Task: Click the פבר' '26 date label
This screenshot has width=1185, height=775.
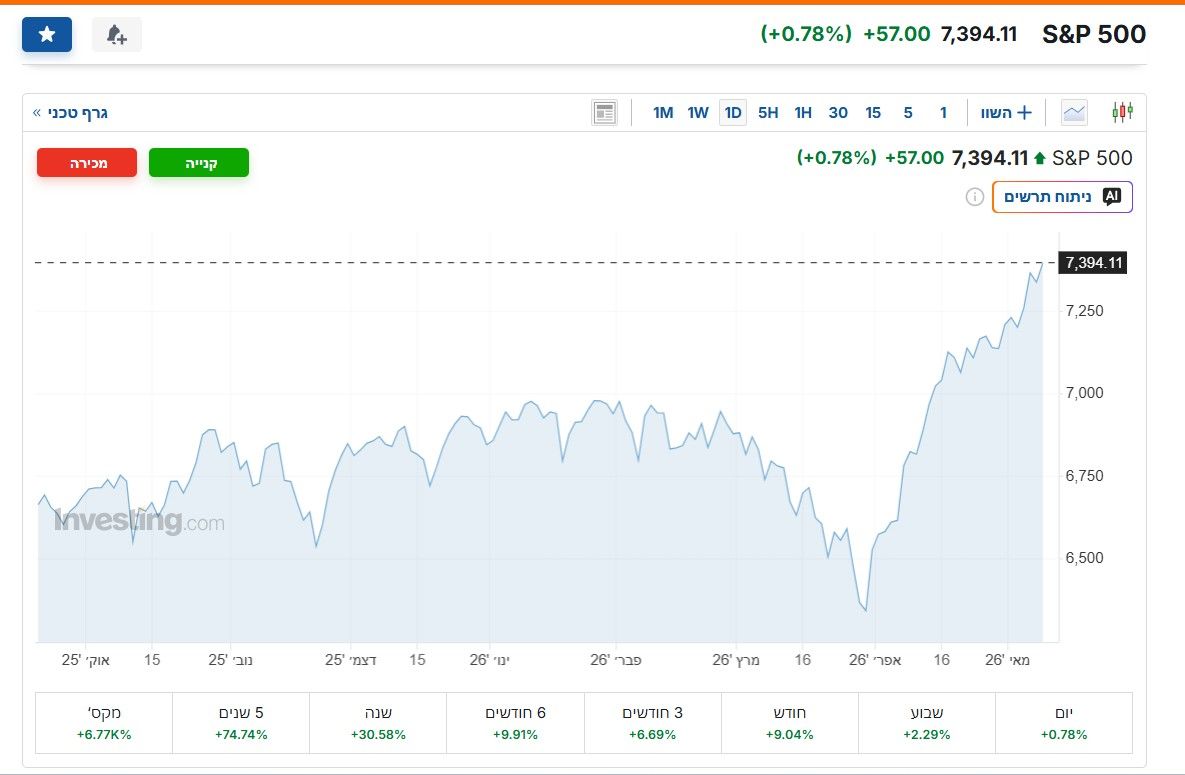Action: tap(615, 659)
